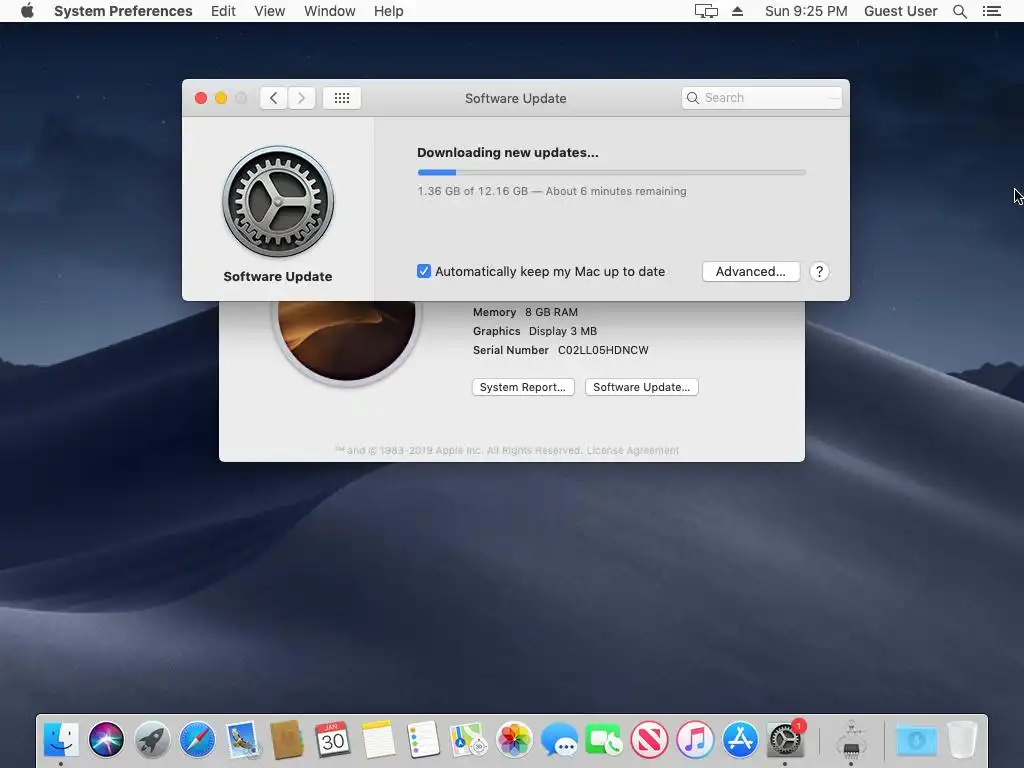Open the System Preferences menu
The height and width of the screenshot is (768, 1024).
[x=123, y=11]
